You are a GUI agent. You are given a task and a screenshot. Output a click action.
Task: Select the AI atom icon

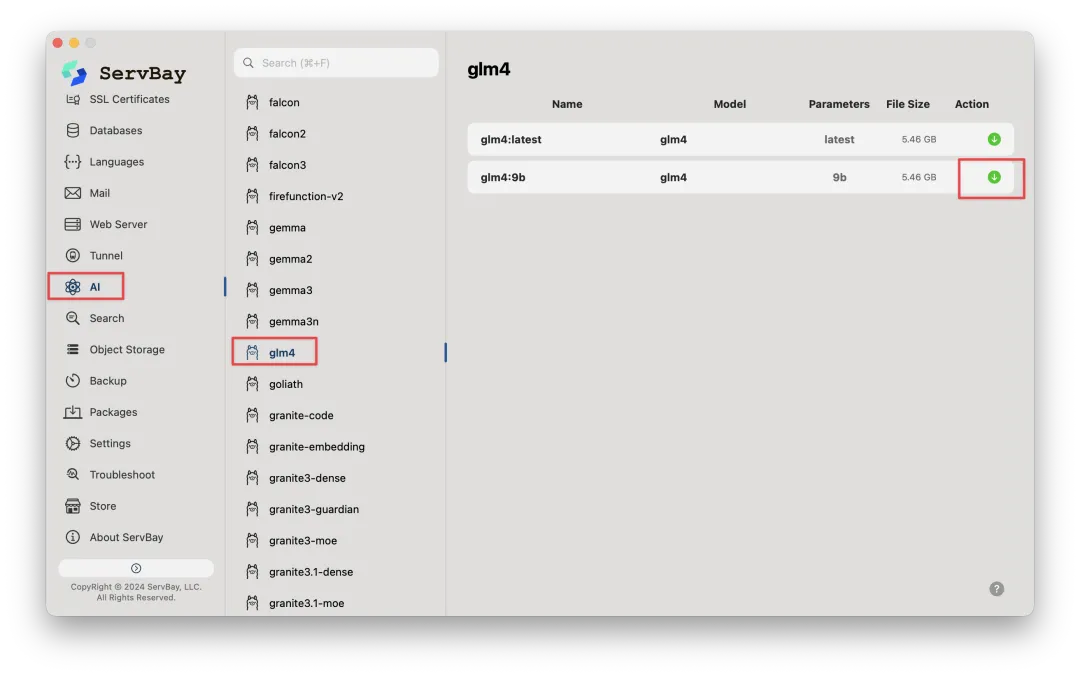click(x=72, y=287)
